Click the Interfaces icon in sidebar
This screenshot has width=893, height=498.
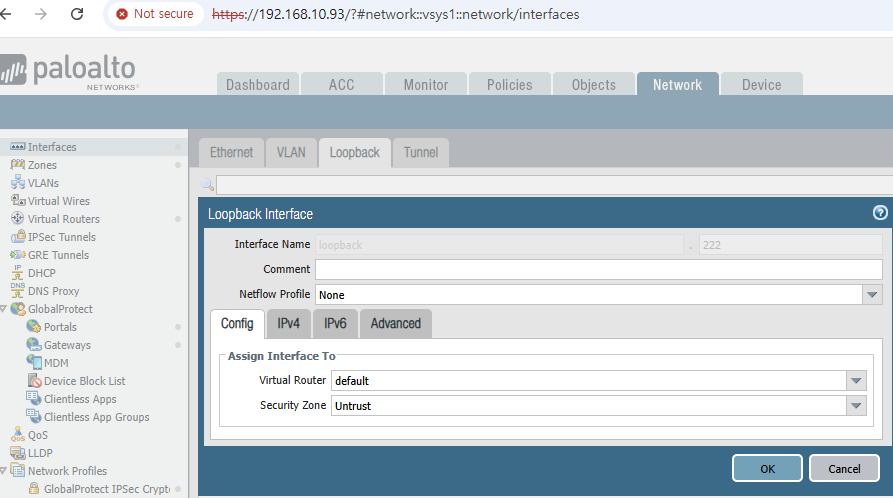[18, 147]
